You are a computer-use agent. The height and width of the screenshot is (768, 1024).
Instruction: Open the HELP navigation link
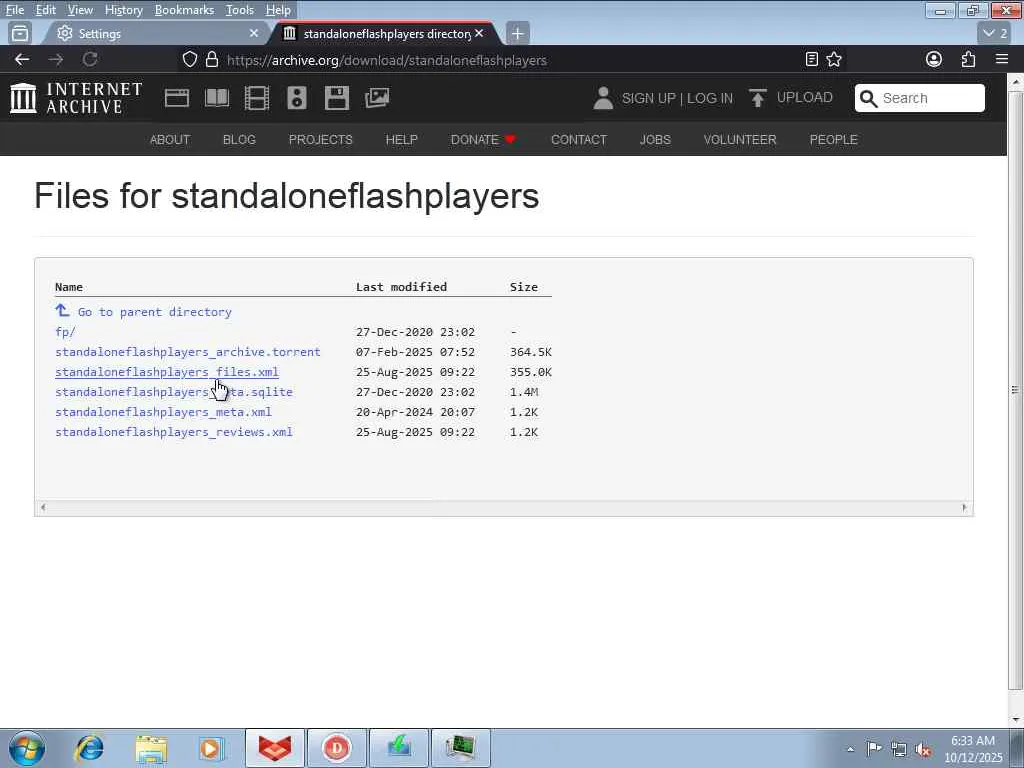[x=402, y=140]
